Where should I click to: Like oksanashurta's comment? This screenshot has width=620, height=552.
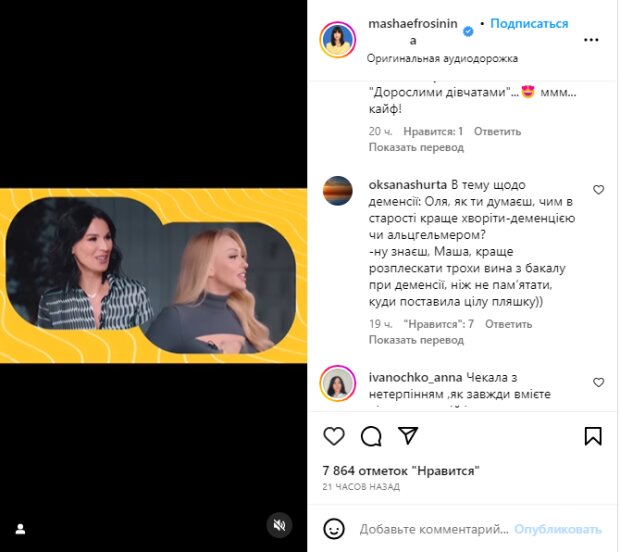pos(598,190)
